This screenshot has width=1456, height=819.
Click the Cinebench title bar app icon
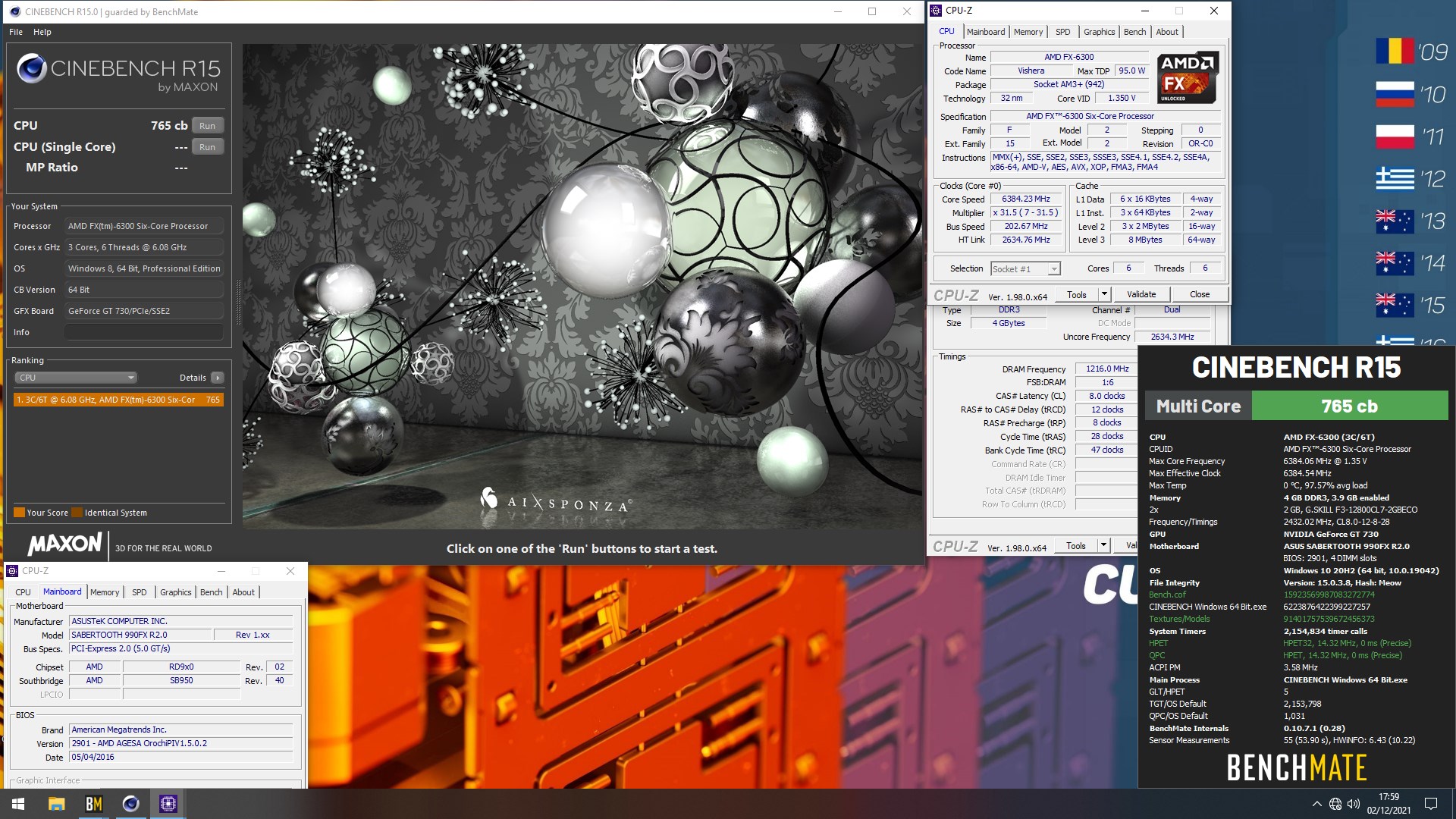coord(15,11)
